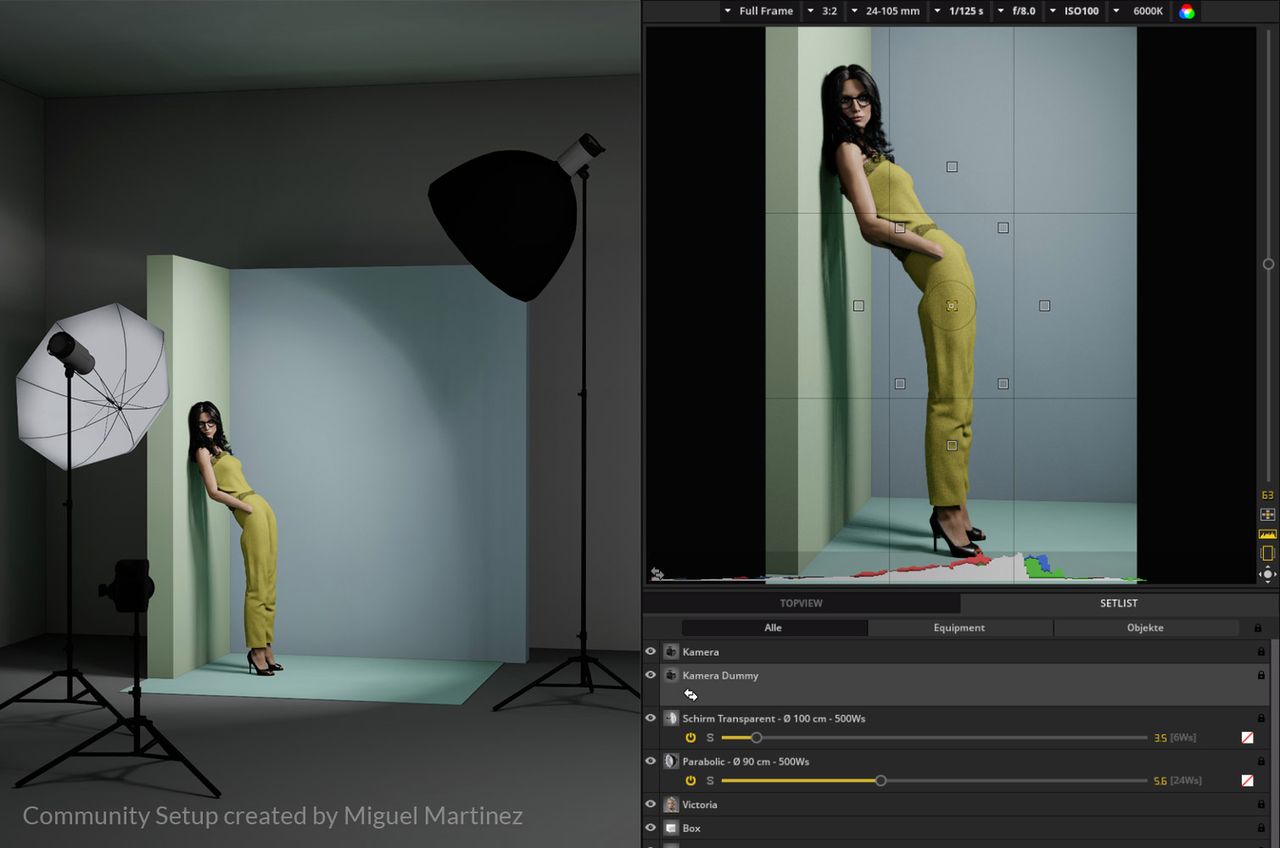The height and width of the screenshot is (848, 1280).
Task: Select the center autofocus point in viewfinder
Action: point(952,306)
